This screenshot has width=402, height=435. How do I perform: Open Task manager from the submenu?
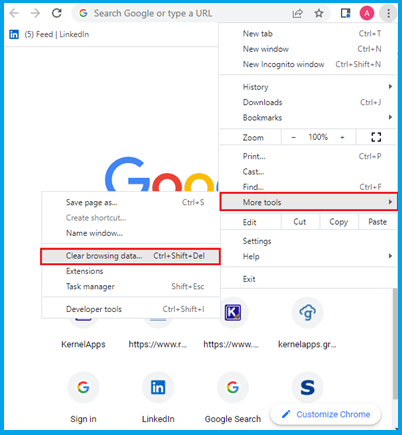click(x=131, y=286)
